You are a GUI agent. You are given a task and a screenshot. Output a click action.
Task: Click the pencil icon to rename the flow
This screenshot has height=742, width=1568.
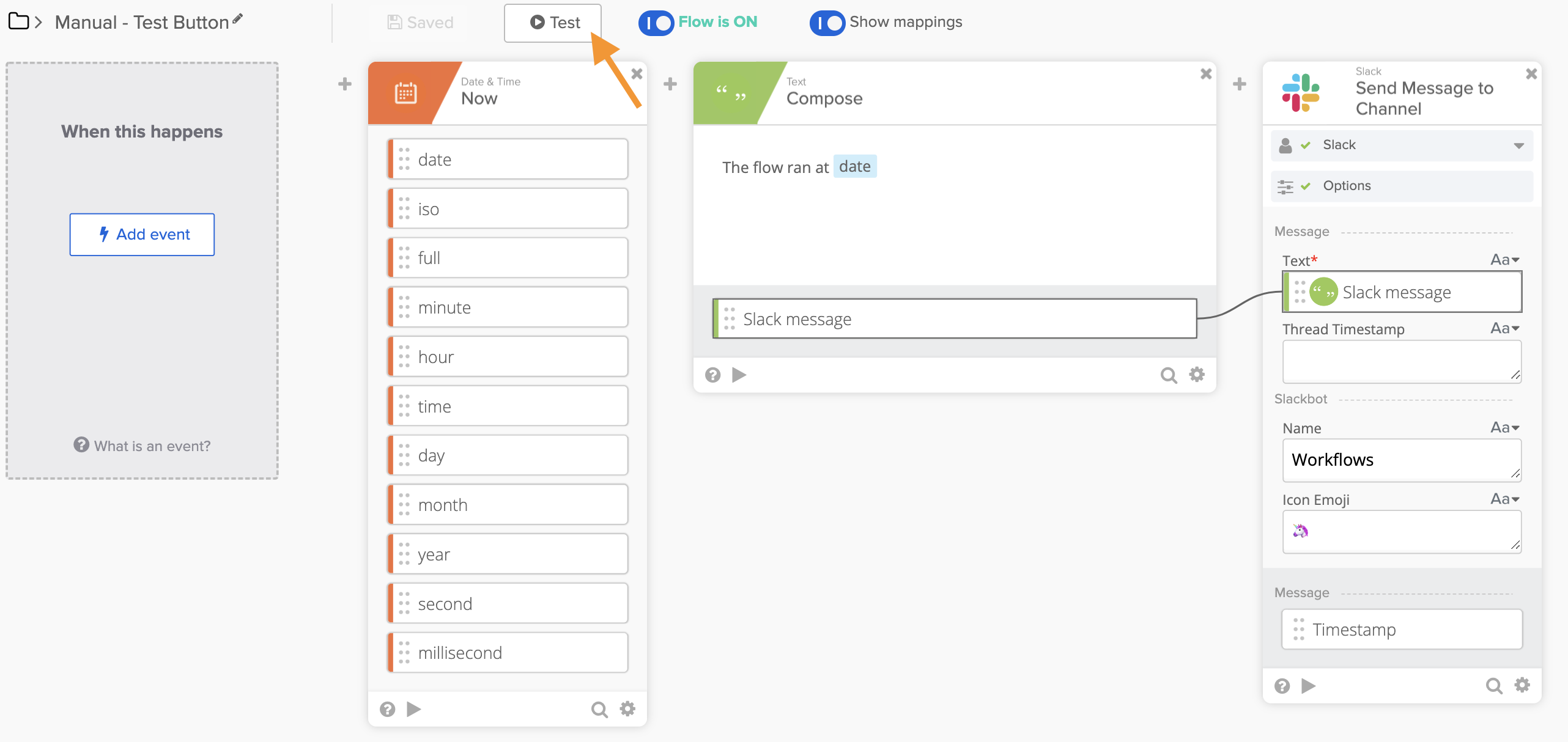coord(238,19)
